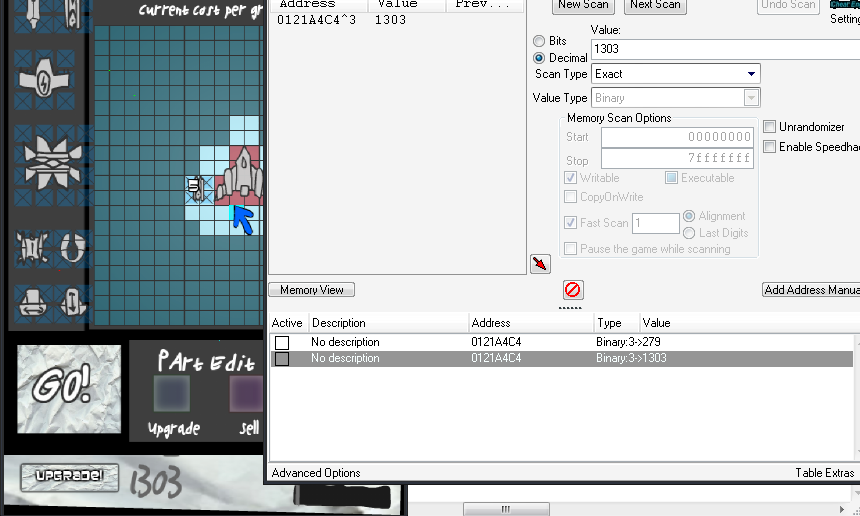Click the blue Upgrade part swatch
This screenshot has height=516, width=860.
point(172,394)
